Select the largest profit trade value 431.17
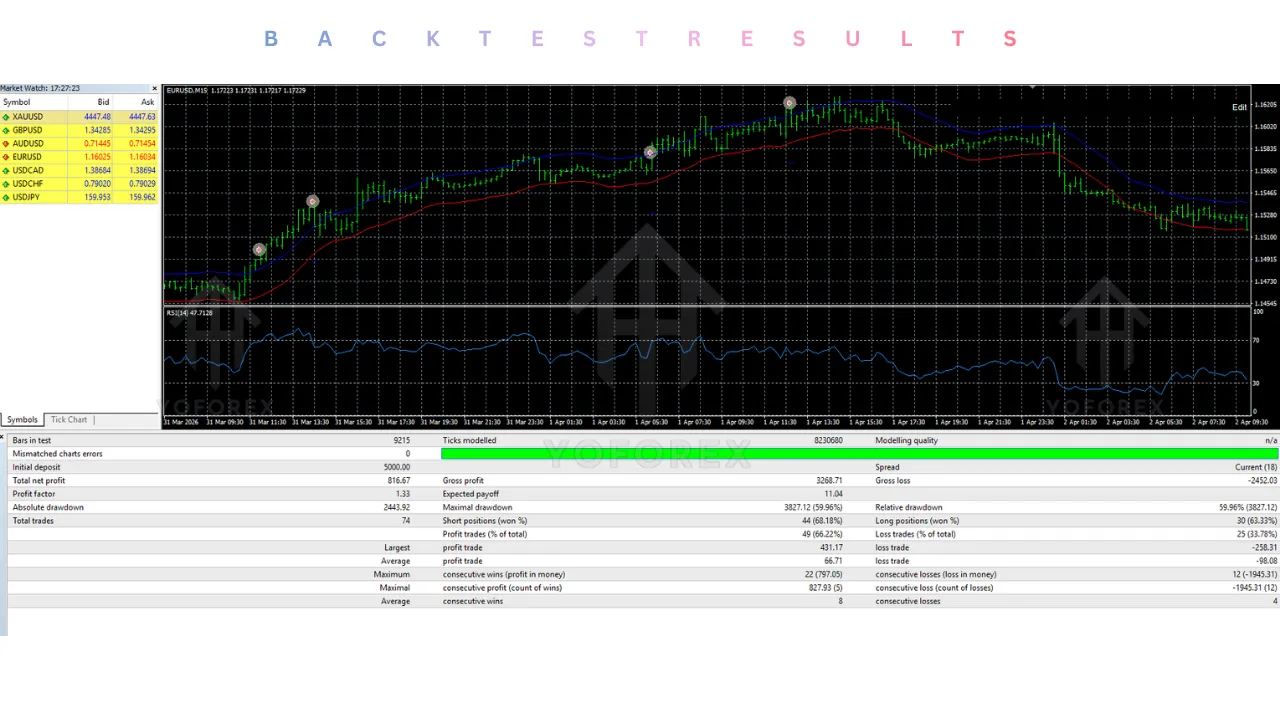1280x720 pixels. click(832, 547)
